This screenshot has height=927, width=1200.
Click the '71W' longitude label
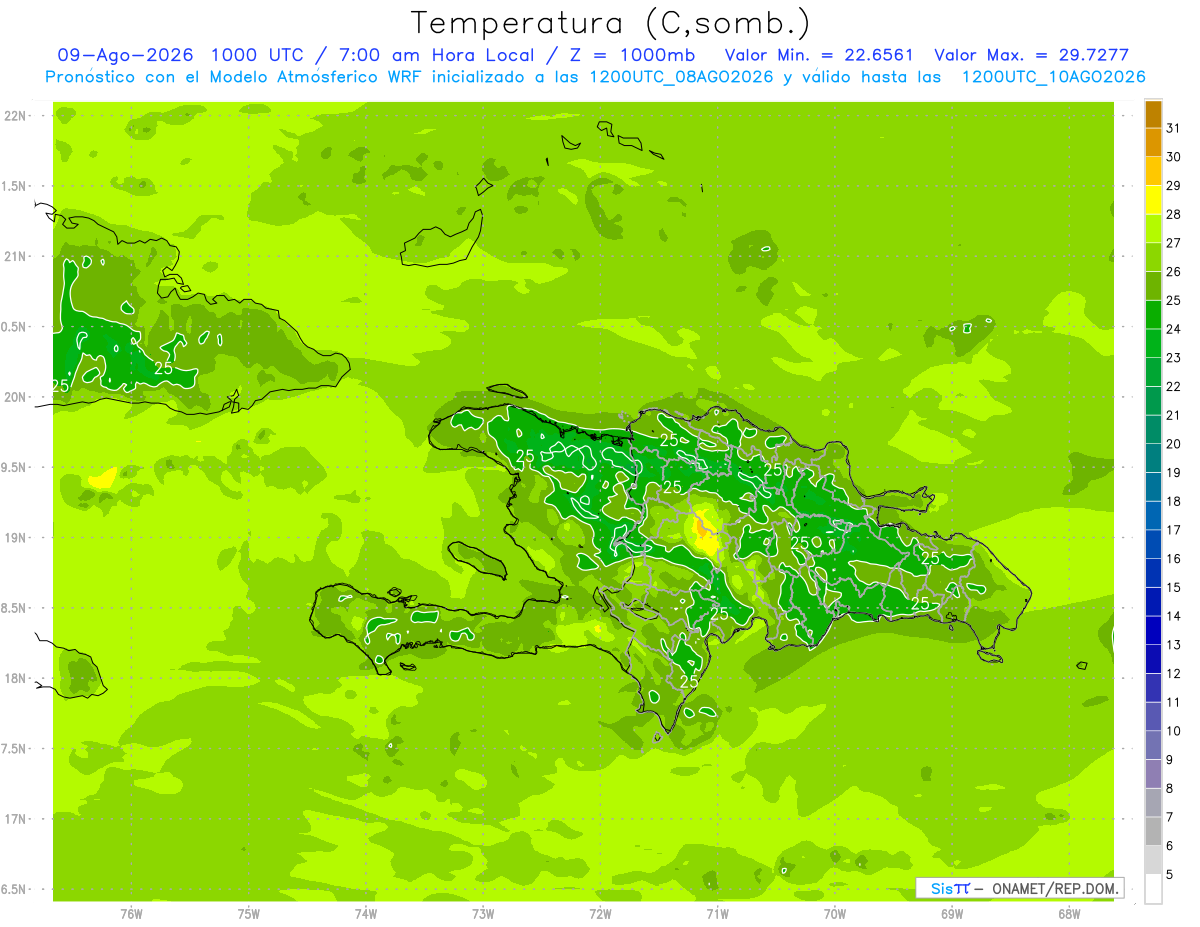pyautogui.click(x=717, y=913)
